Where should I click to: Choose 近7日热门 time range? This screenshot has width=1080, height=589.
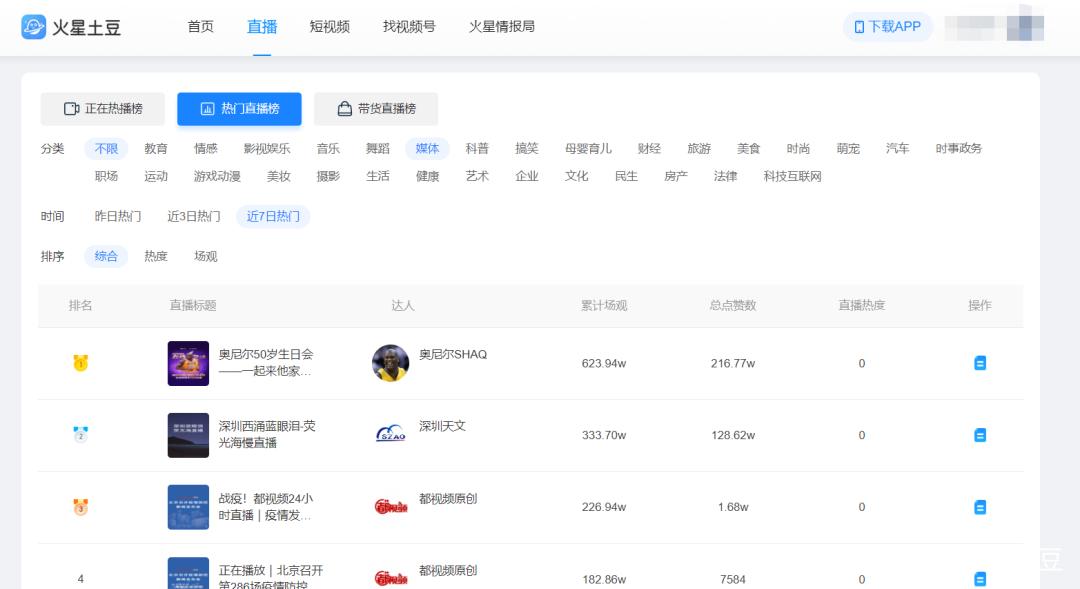pyautogui.click(x=273, y=216)
